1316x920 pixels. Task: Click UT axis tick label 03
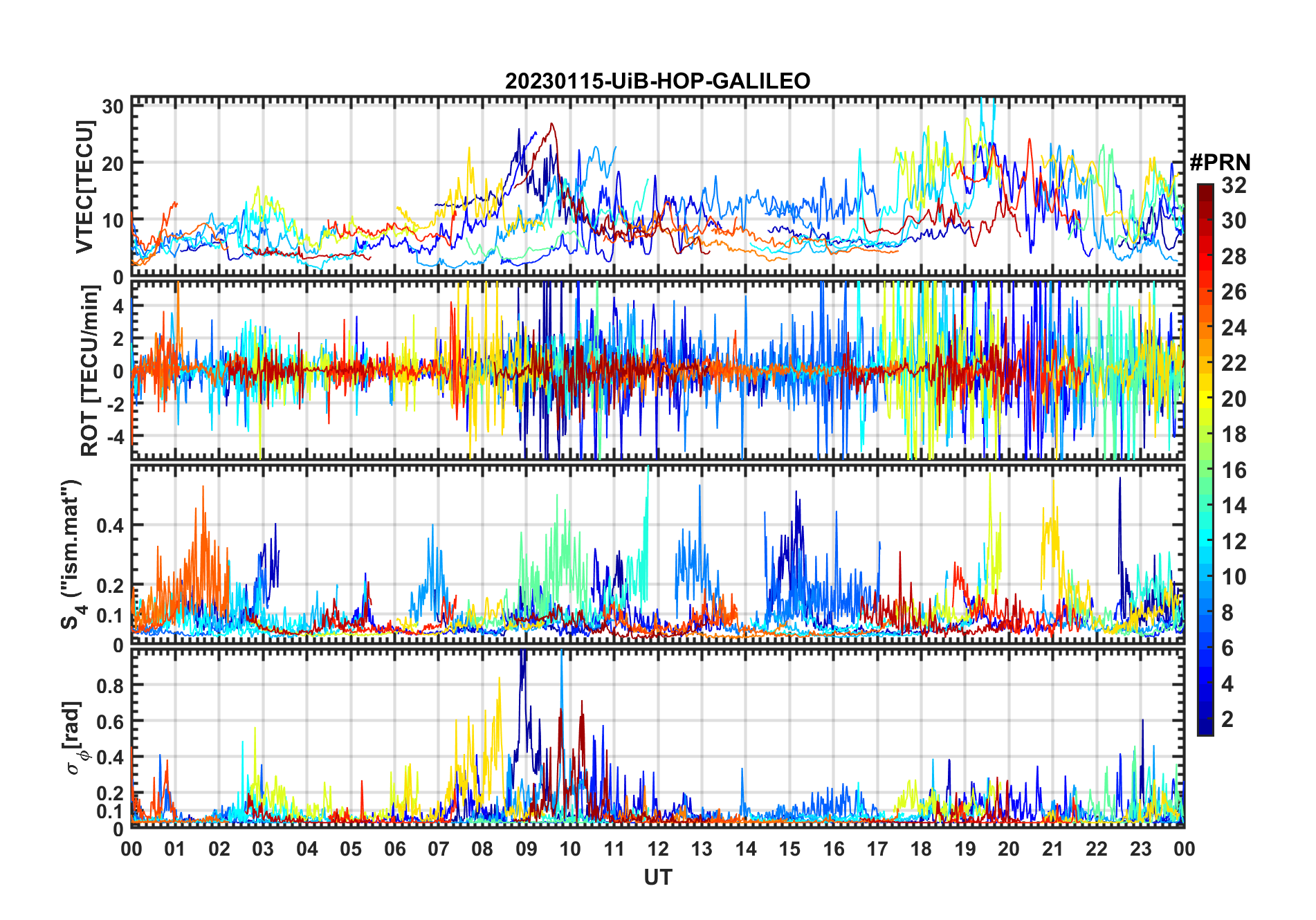pyautogui.click(x=263, y=849)
